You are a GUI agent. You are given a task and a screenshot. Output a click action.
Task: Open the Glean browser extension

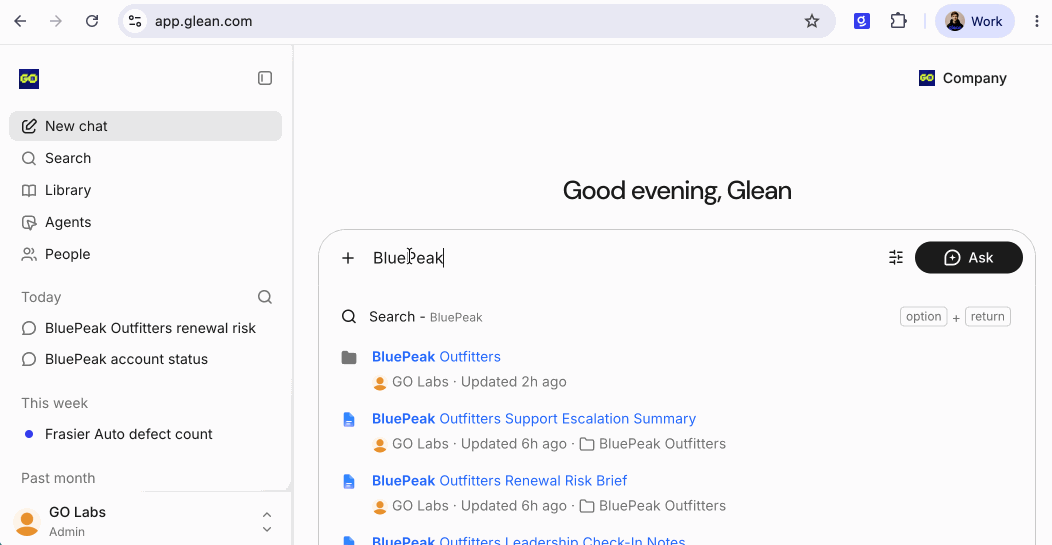[x=861, y=21]
